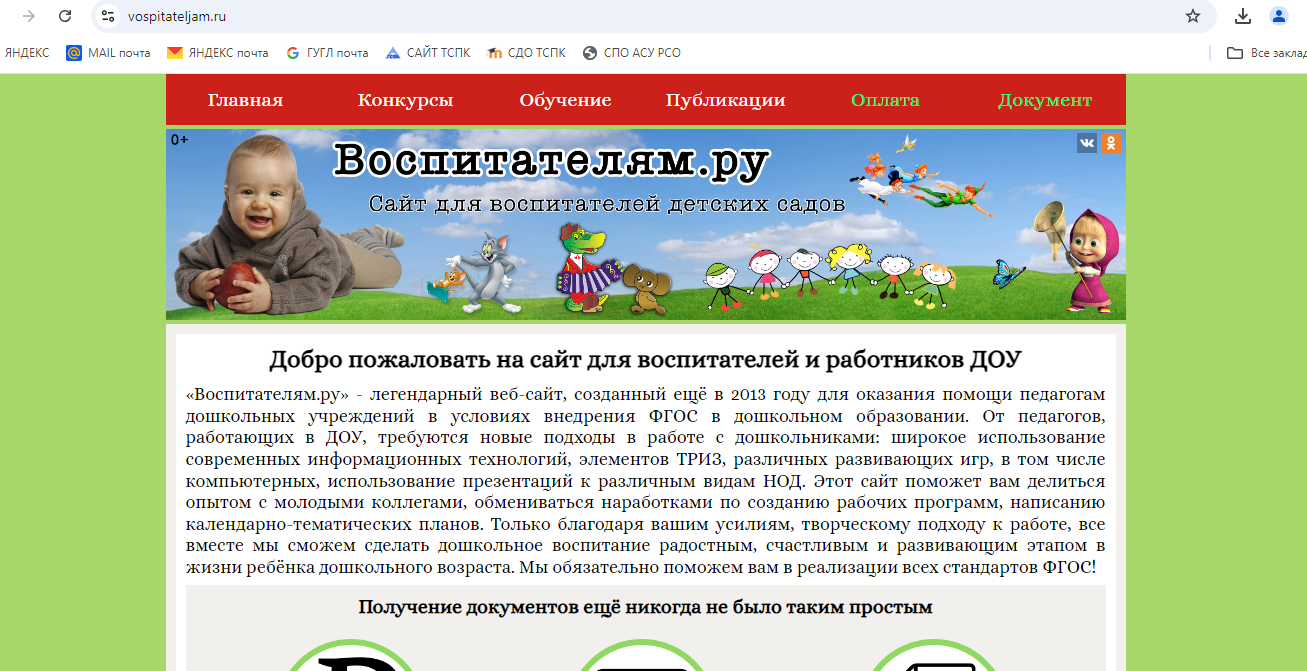
Task: Bookmark this page with the star icon
Action: click(1193, 16)
